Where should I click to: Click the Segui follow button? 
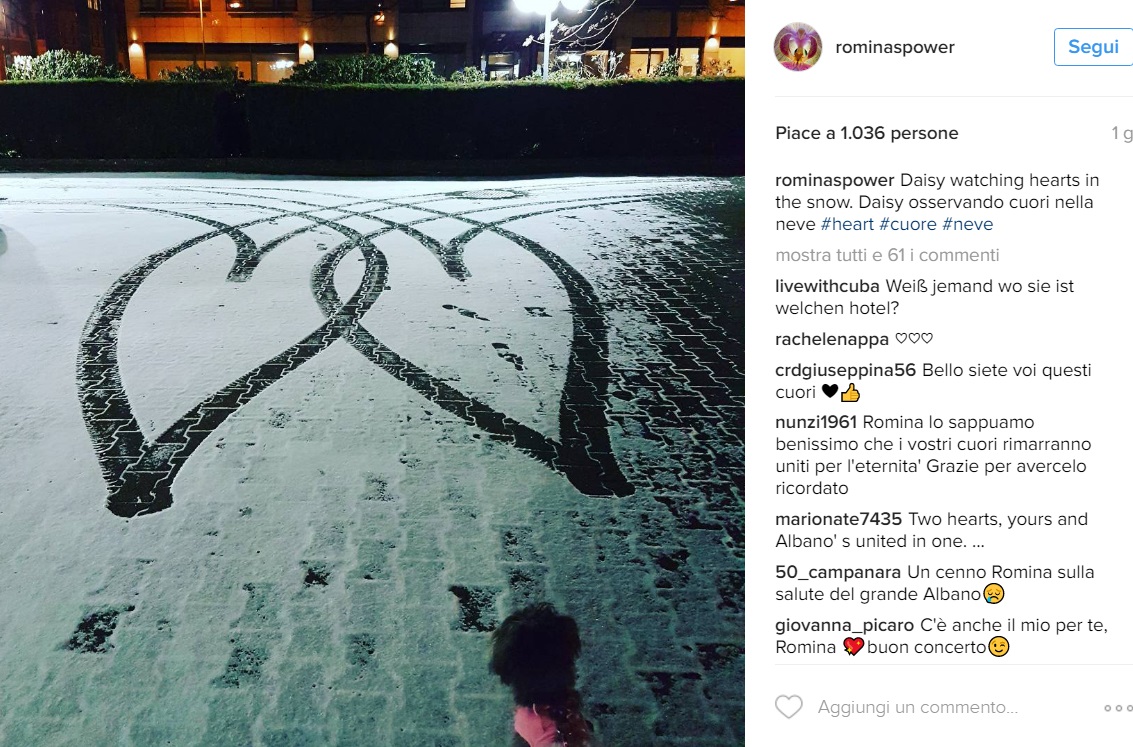(1093, 47)
